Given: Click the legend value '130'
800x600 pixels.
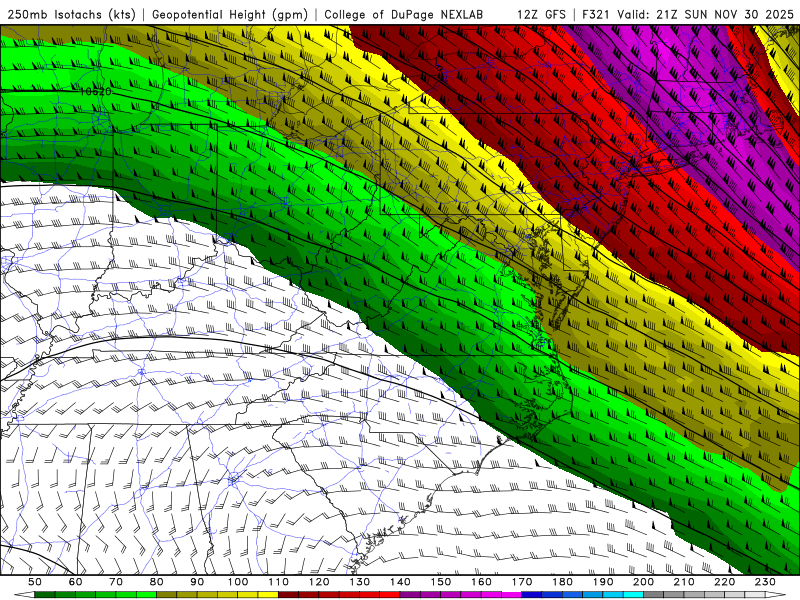Looking at the screenshot, I should [360, 582].
